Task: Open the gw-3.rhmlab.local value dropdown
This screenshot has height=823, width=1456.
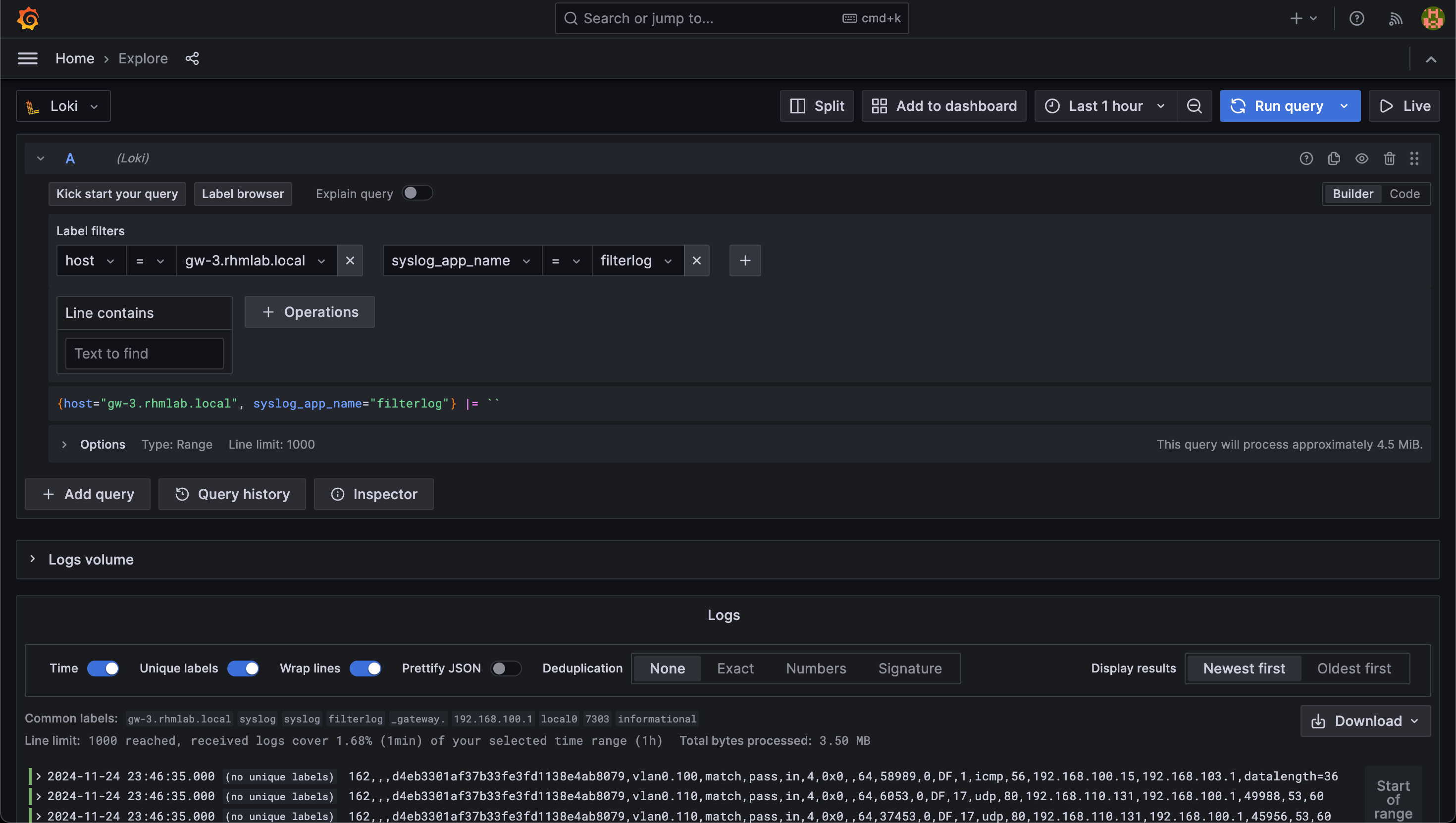Action: coord(257,260)
